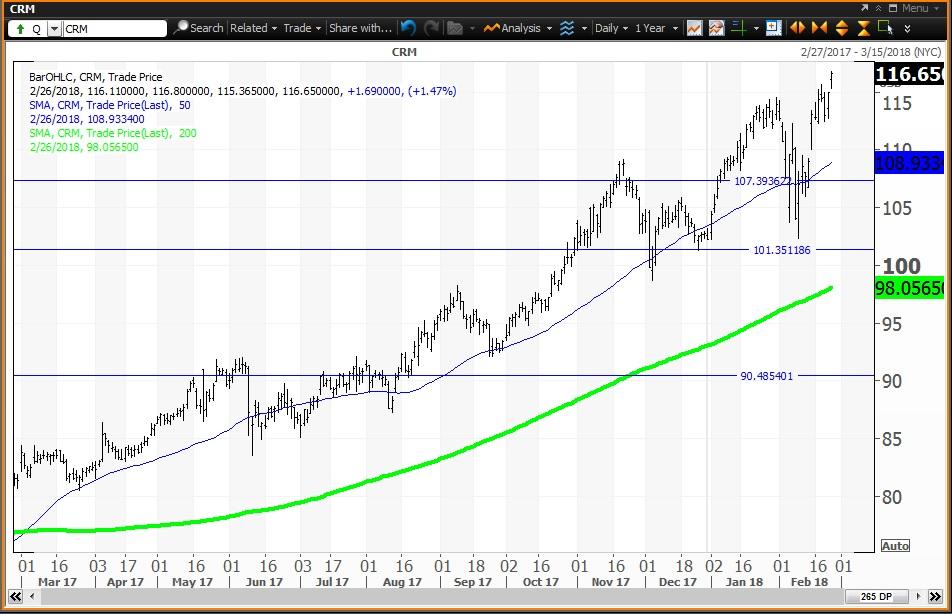Compress chart horizontally with inward arrows
Image resolution: width=952 pixels, height=614 pixels.
coord(819,28)
